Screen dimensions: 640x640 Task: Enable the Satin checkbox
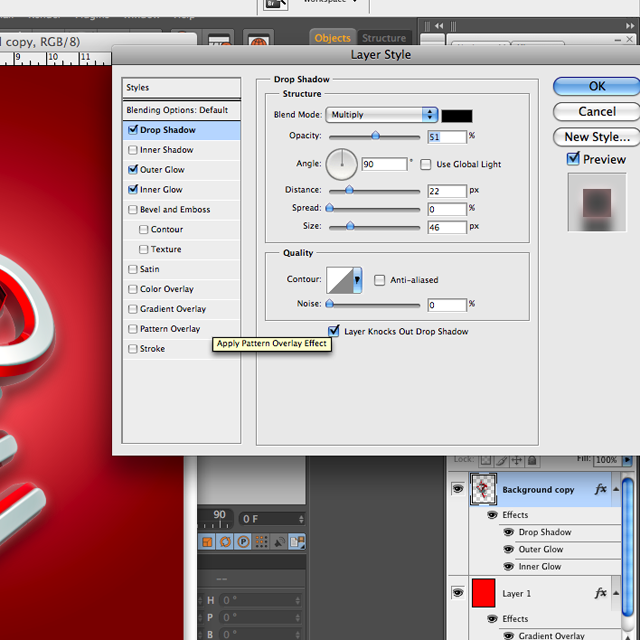(x=133, y=269)
